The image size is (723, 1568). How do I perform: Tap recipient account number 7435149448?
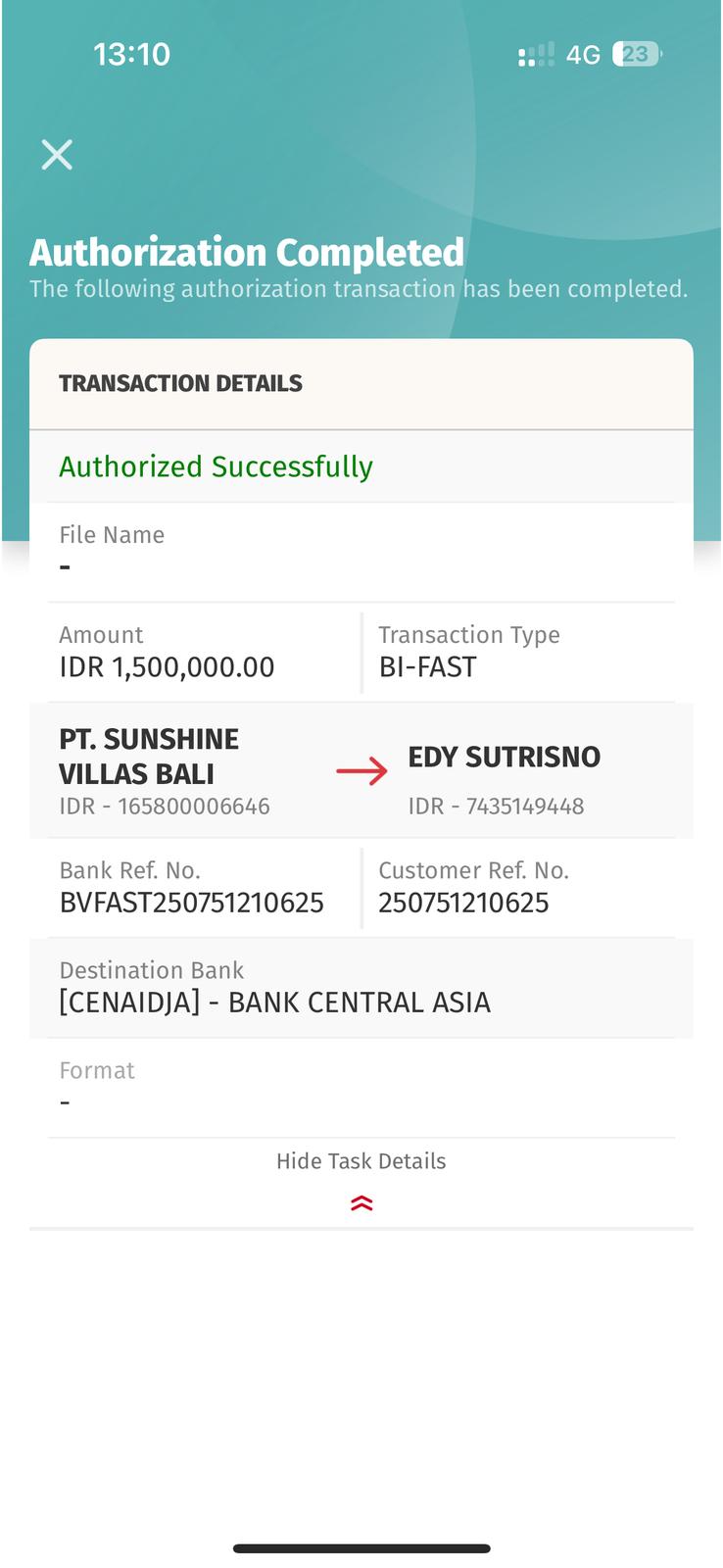tap(524, 807)
